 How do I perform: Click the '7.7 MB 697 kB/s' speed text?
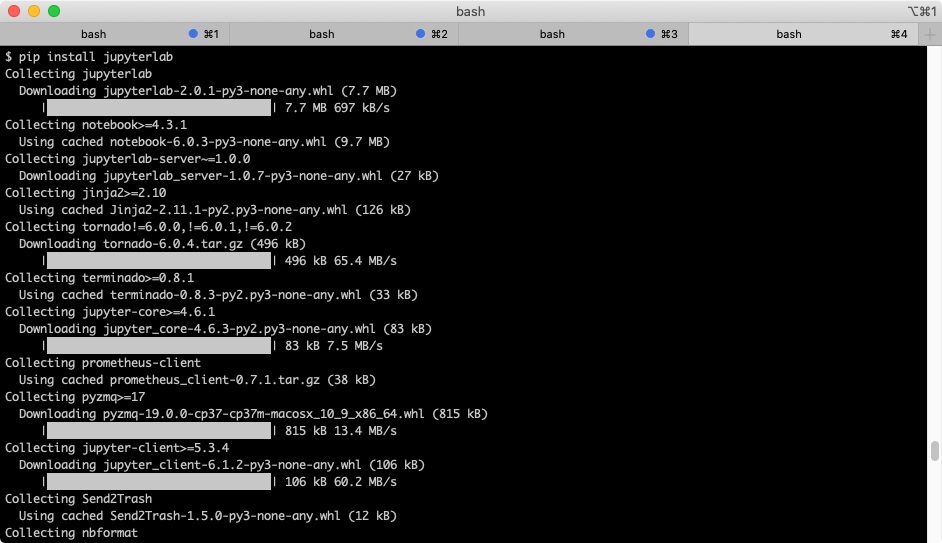337,108
